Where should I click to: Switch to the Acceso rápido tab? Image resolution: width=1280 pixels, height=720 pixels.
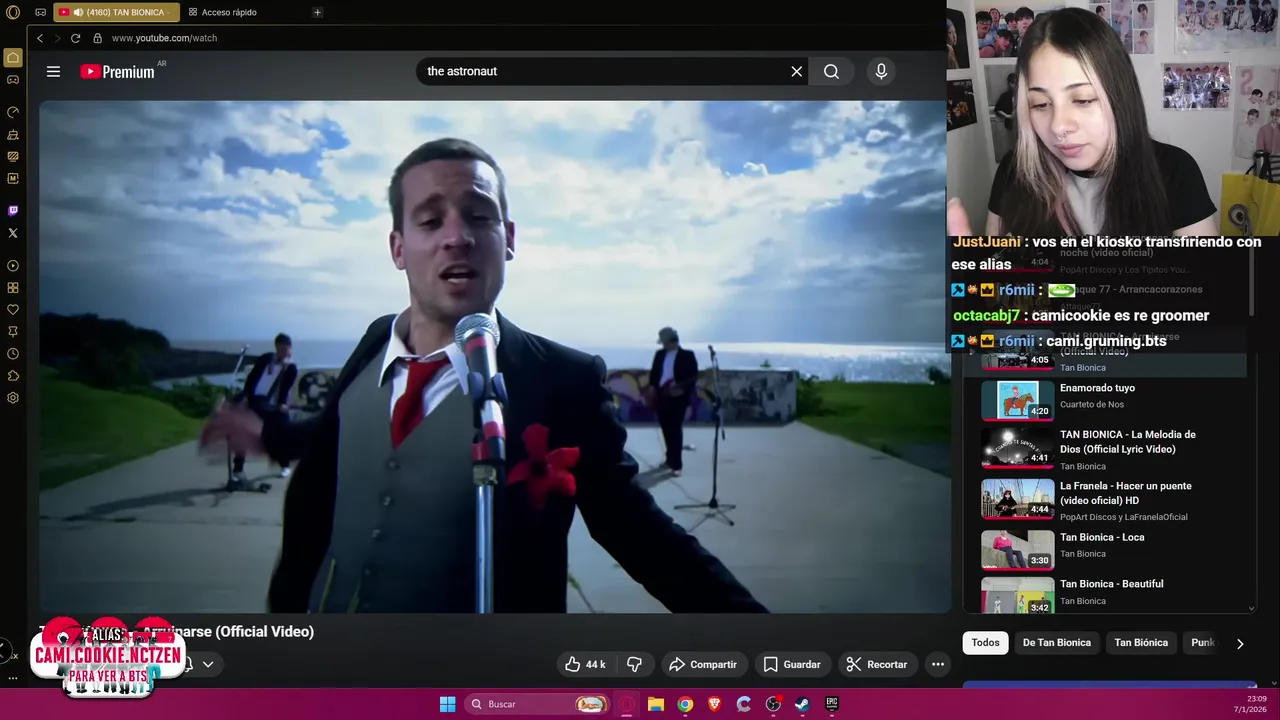click(229, 12)
